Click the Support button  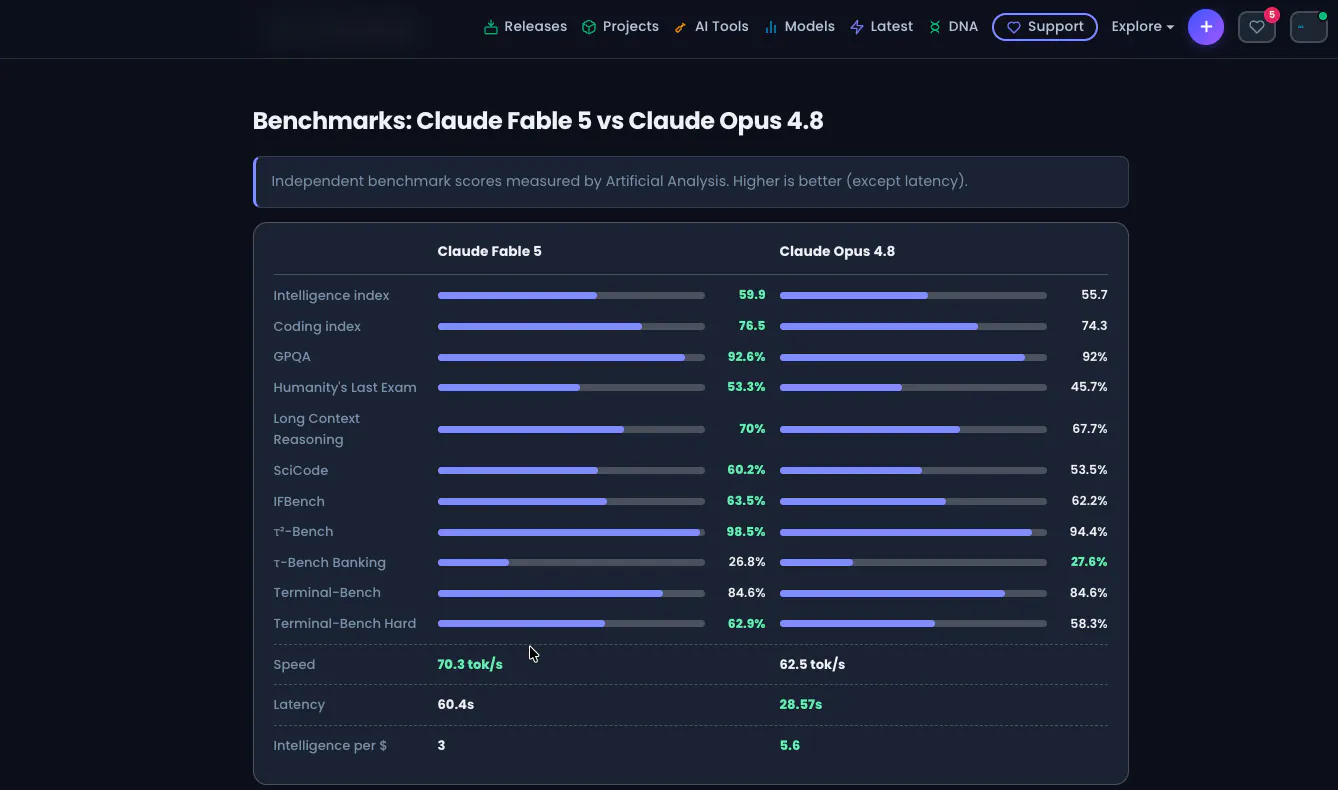pos(1045,27)
